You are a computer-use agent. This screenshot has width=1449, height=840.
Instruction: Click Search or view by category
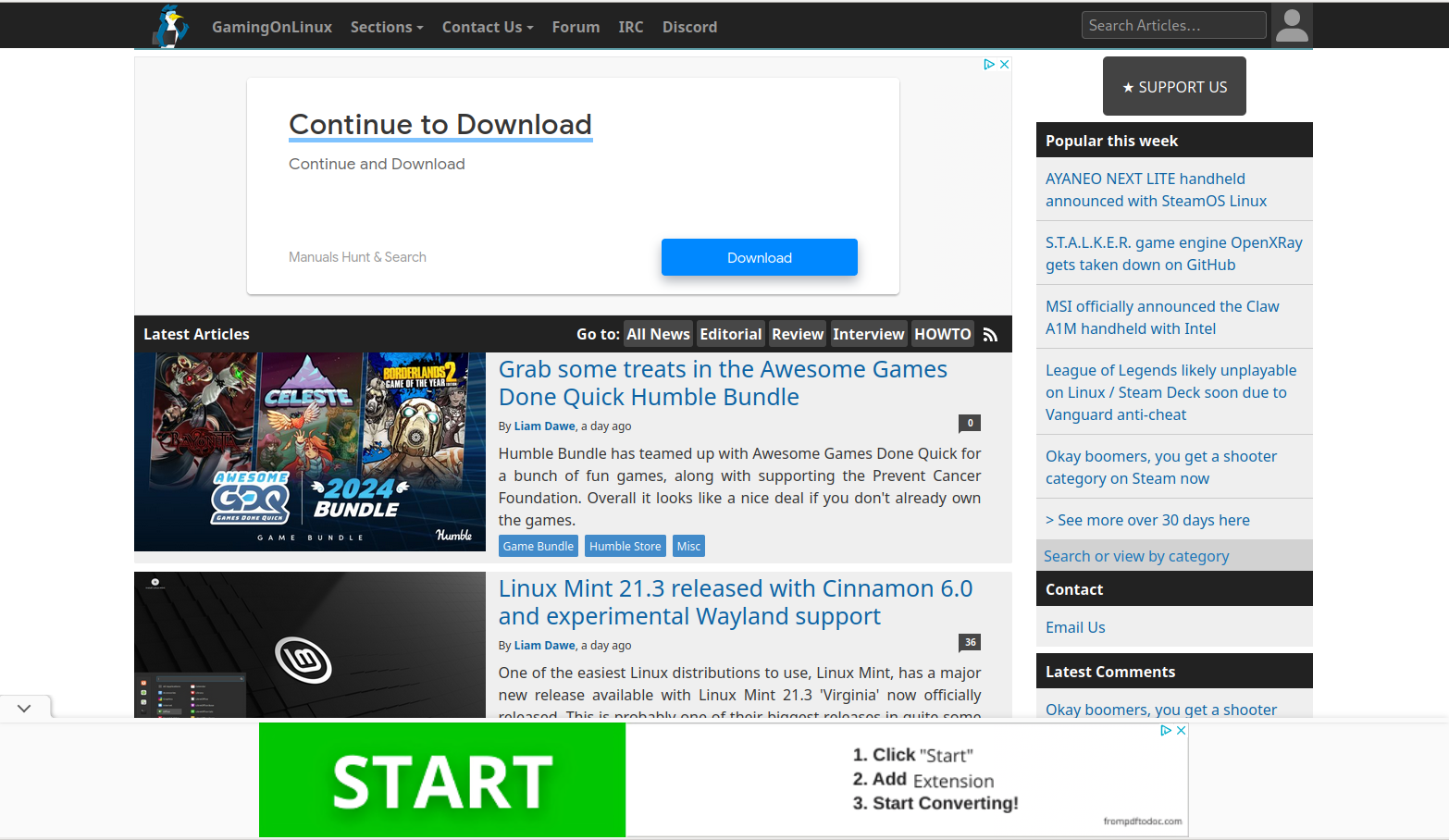pyautogui.click(x=1136, y=556)
